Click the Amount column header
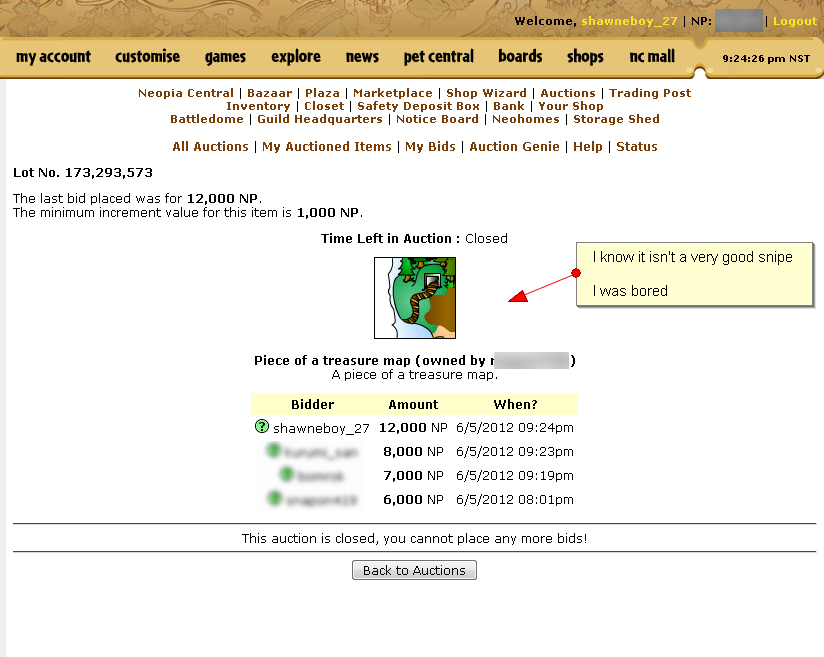 [413, 404]
